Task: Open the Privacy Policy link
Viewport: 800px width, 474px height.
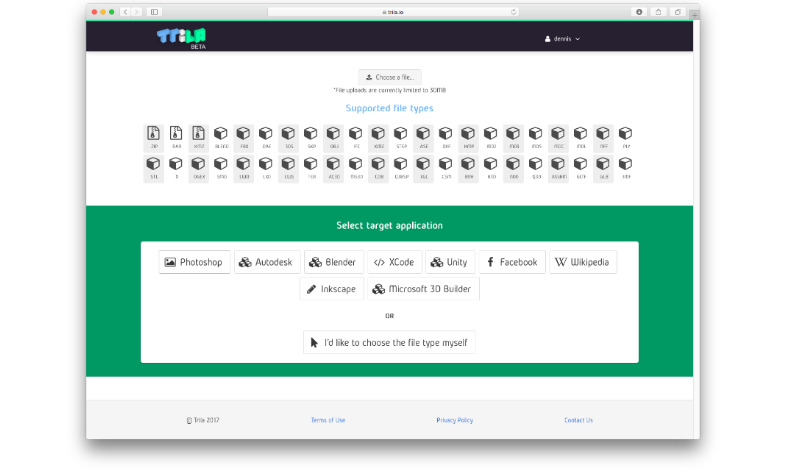Action: [x=455, y=420]
